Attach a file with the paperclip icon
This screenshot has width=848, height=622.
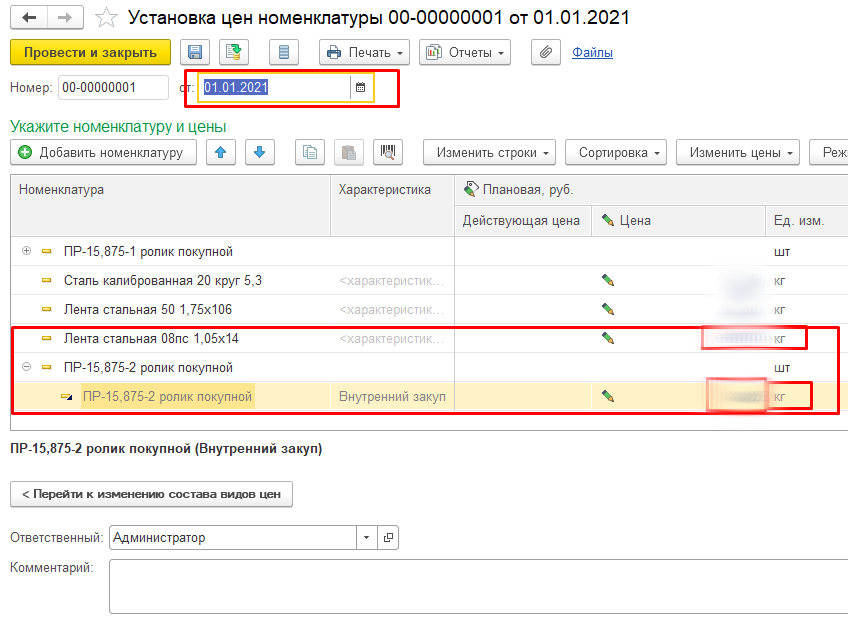[546, 52]
